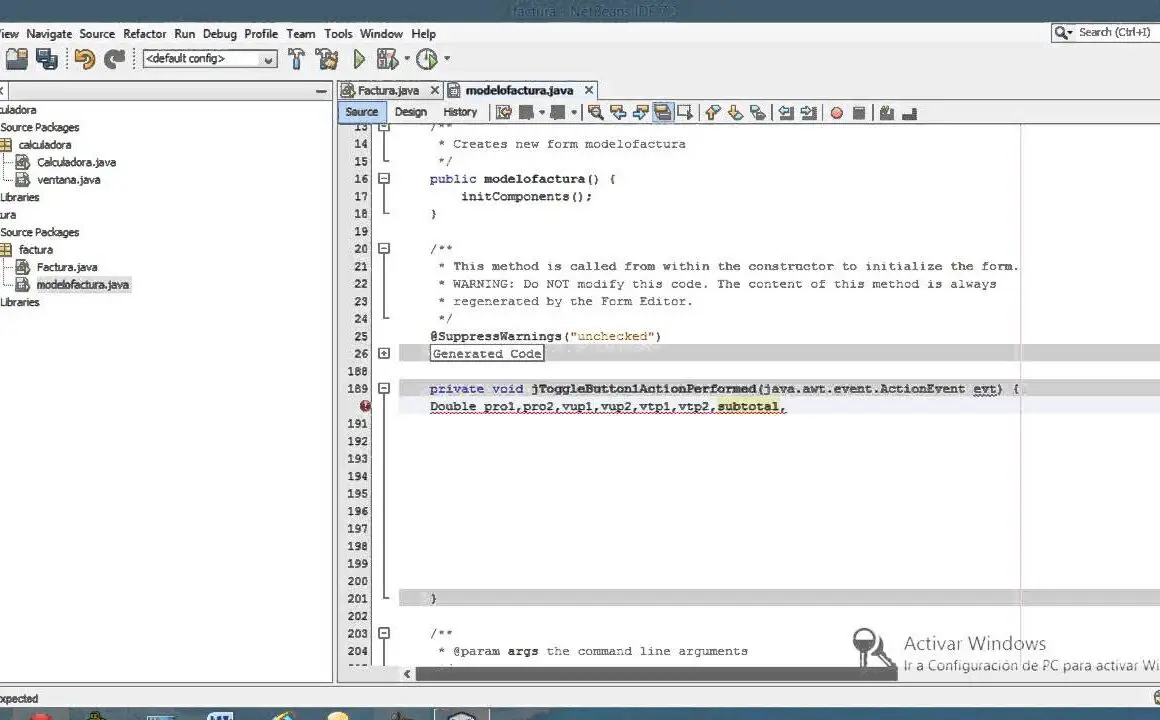The width and height of the screenshot is (1160, 720).
Task: Toggle the Highlight Search button
Action: (x=662, y=112)
